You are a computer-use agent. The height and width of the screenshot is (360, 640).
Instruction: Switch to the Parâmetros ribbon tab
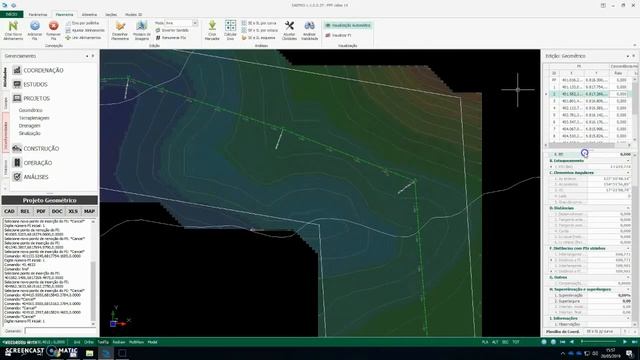(x=38, y=14)
